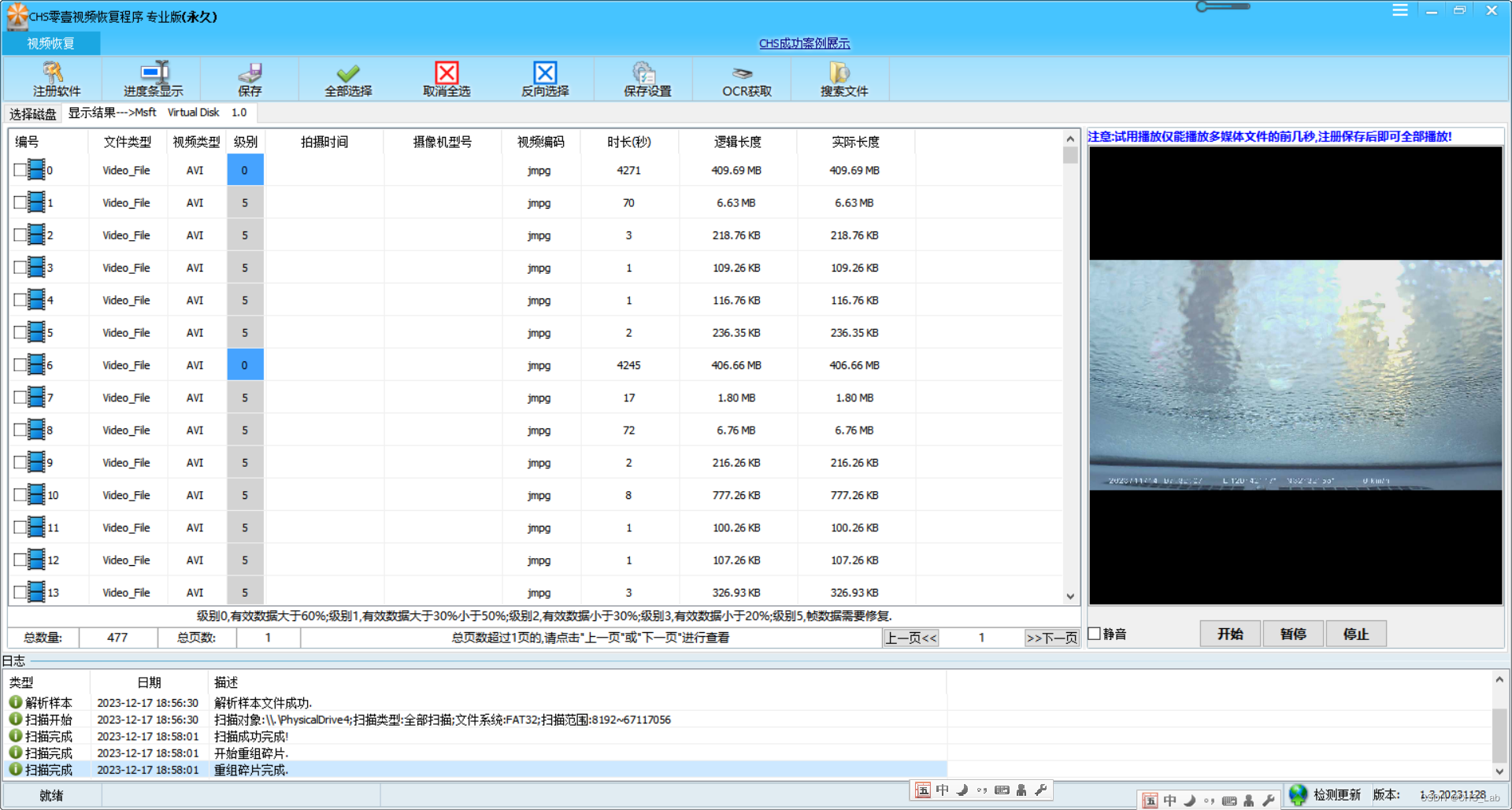Click level cell 0 of row 6
The height and width of the screenshot is (810, 1512).
coord(245,364)
